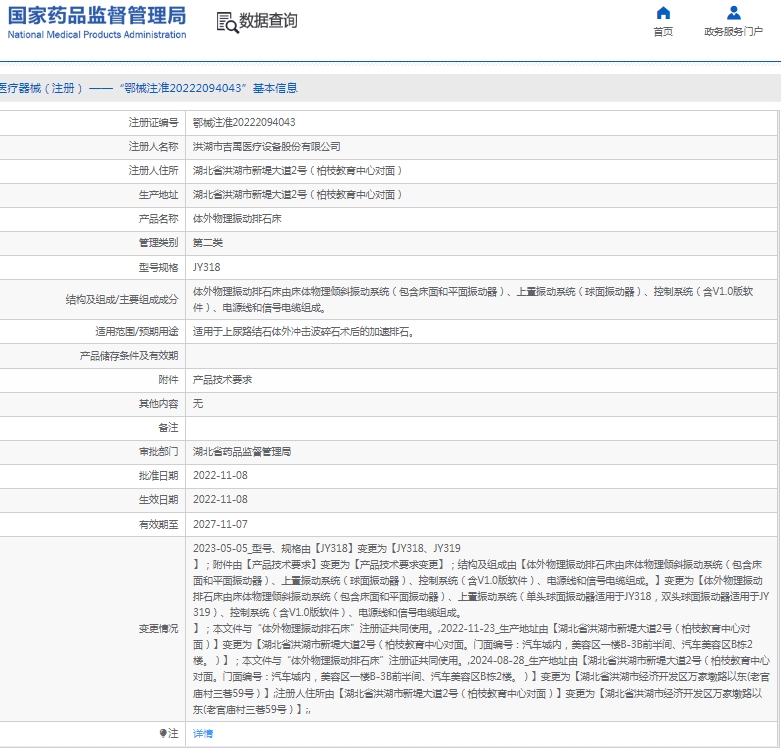Click the bullet icon beside 注
Viewport: 781px width, 751px height.
click(162, 733)
